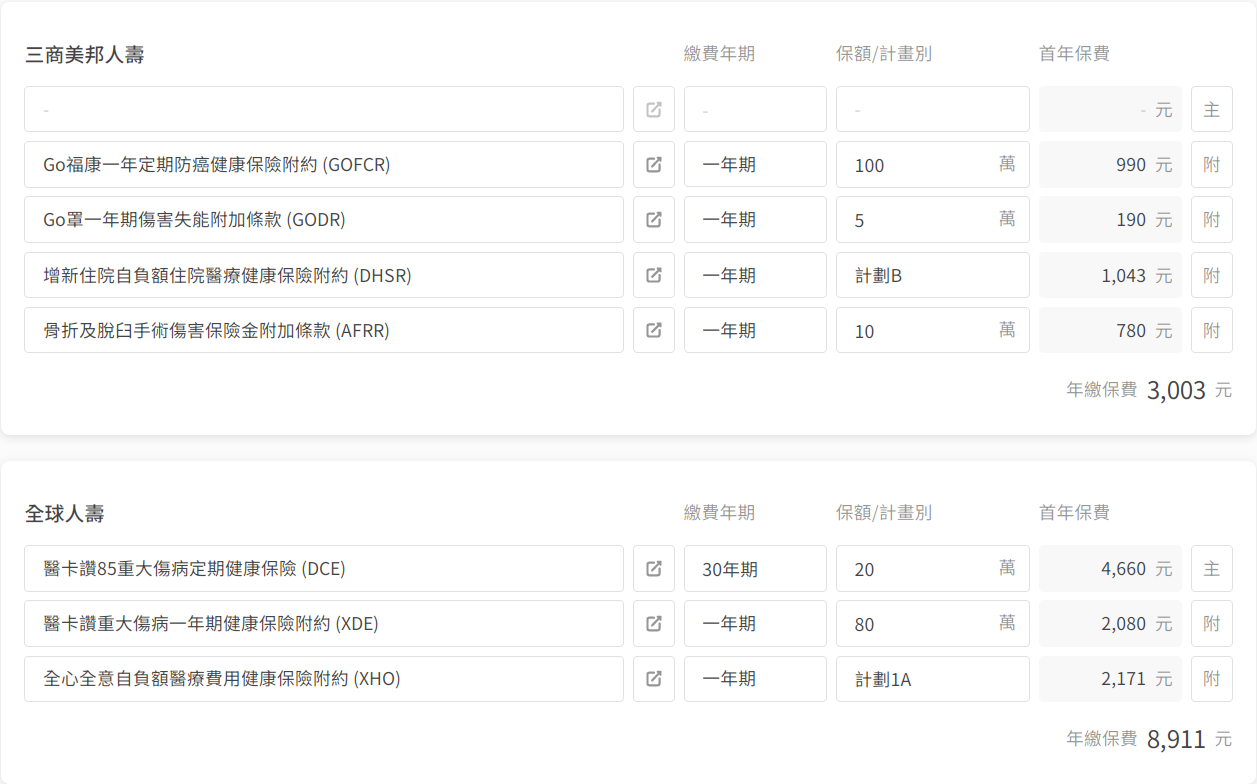This screenshot has height=784, width=1257.
Task: Click the 附 tag on XHO row
Action: tap(1212, 679)
